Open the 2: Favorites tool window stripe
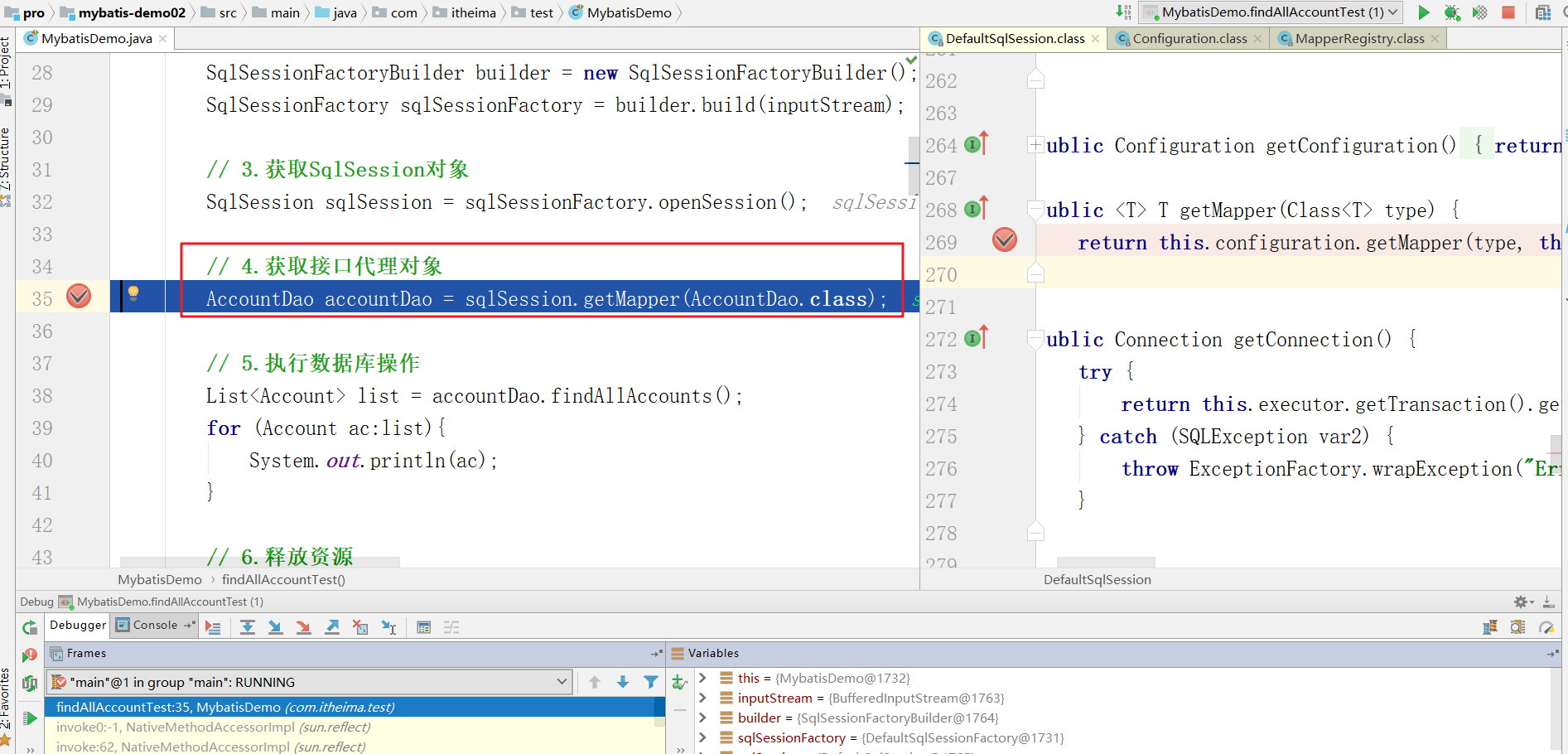1568x754 pixels. (x=7, y=708)
